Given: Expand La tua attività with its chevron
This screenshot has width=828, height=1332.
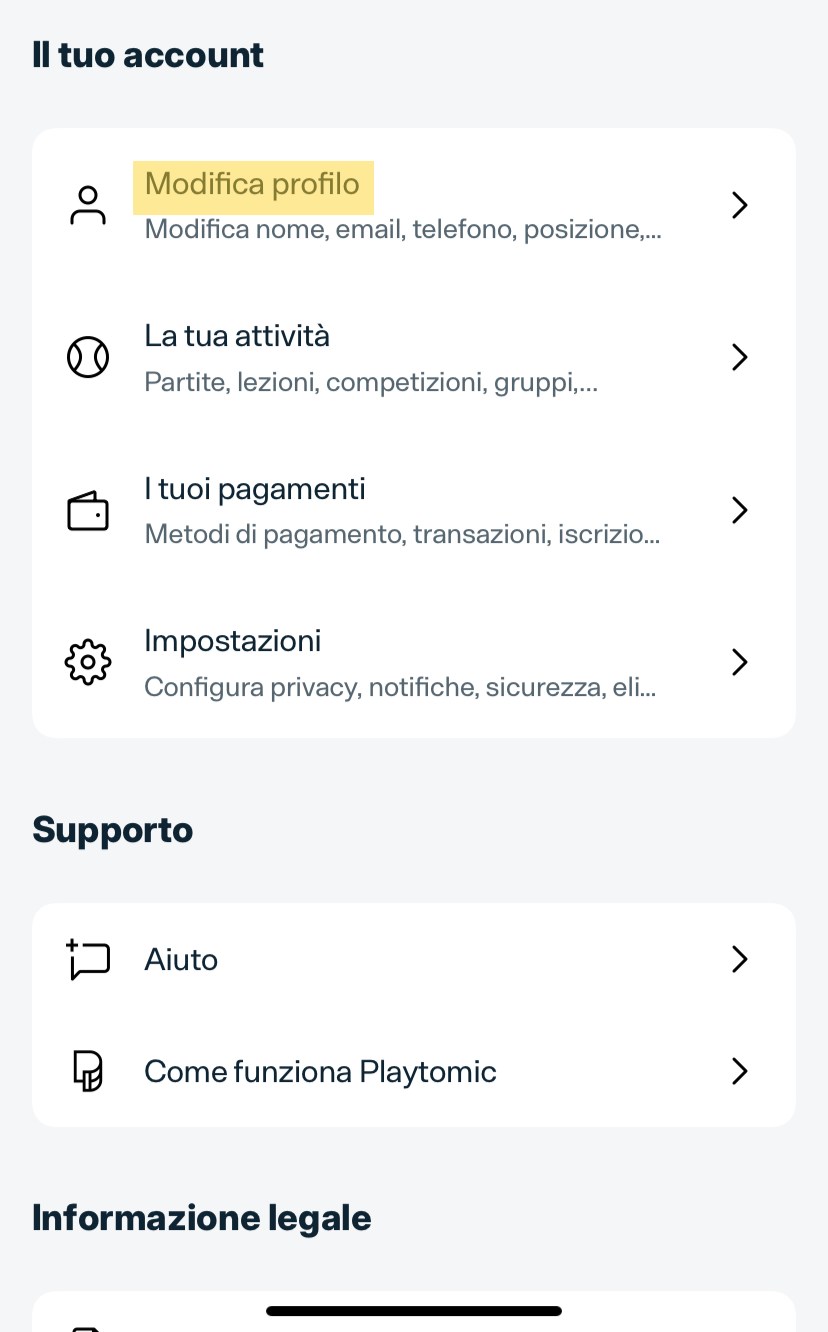Looking at the screenshot, I should click(739, 357).
